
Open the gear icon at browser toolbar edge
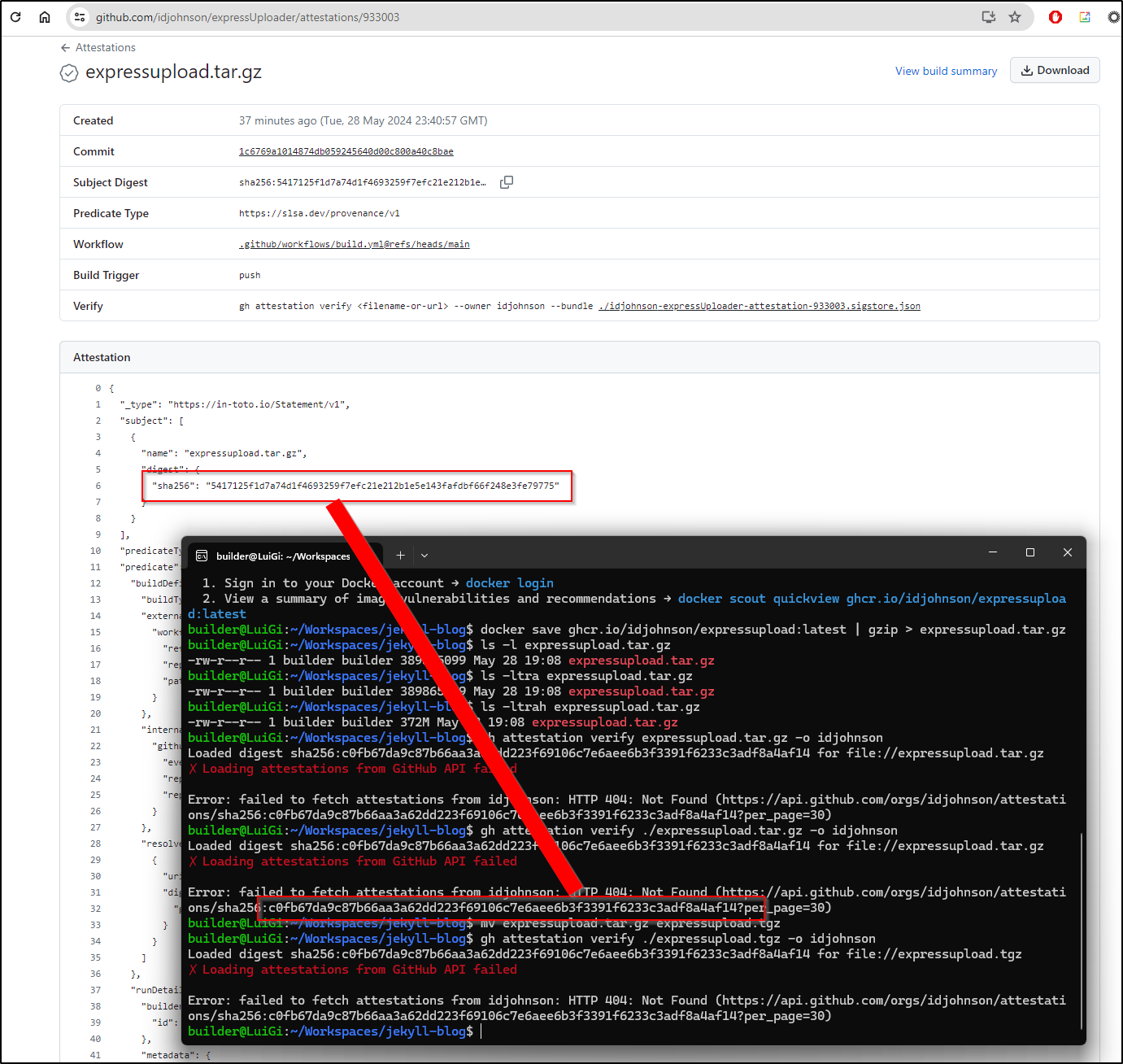1114,17
